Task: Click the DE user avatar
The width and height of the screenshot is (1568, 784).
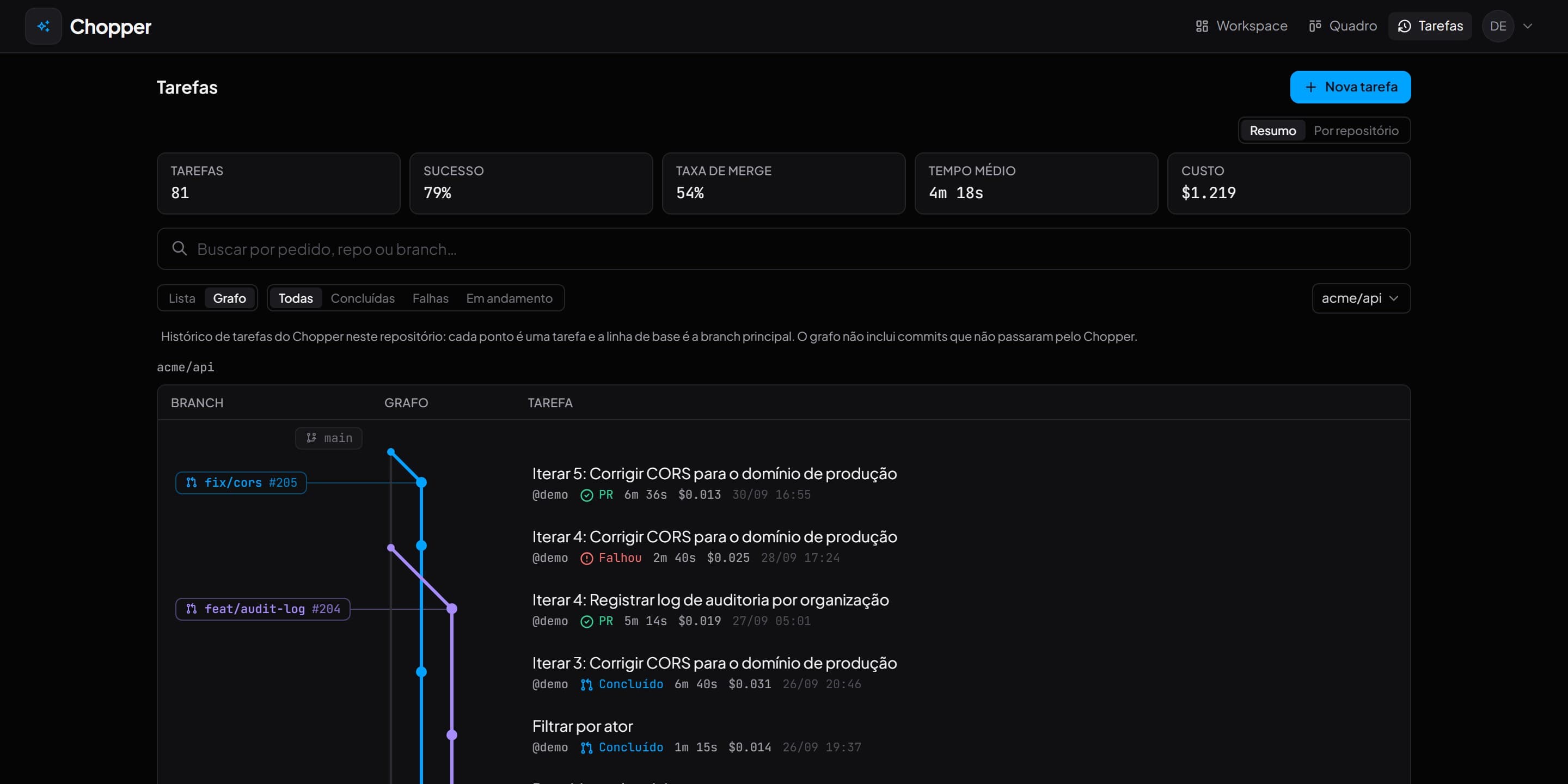Action: coord(1498,26)
